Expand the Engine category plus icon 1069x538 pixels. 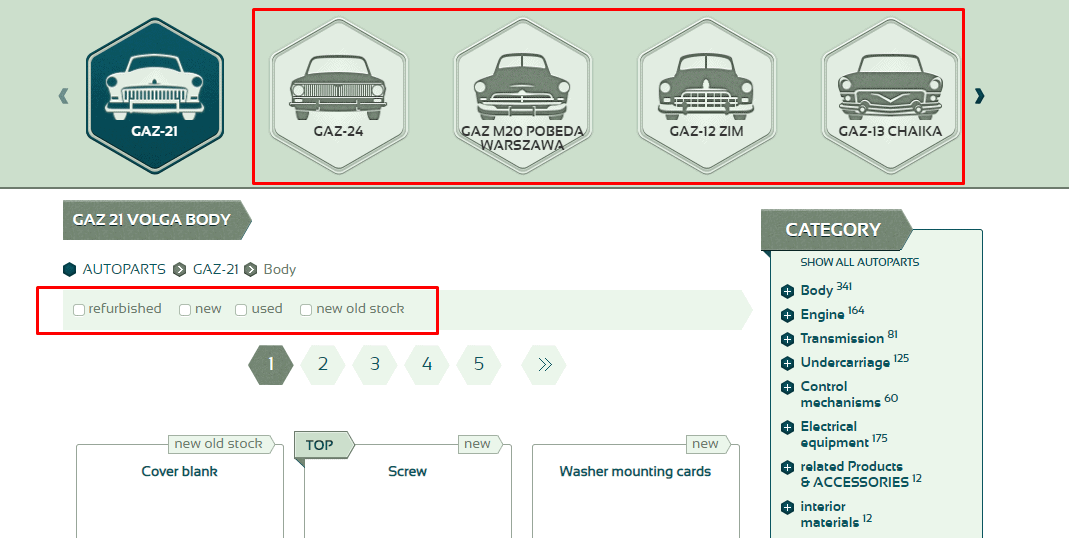click(x=787, y=315)
